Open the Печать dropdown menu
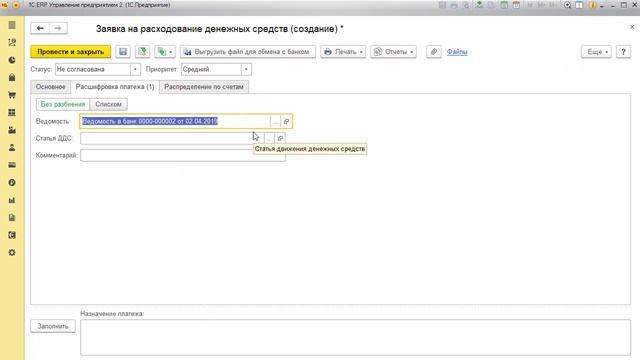This screenshot has width=640, height=360. (343, 52)
